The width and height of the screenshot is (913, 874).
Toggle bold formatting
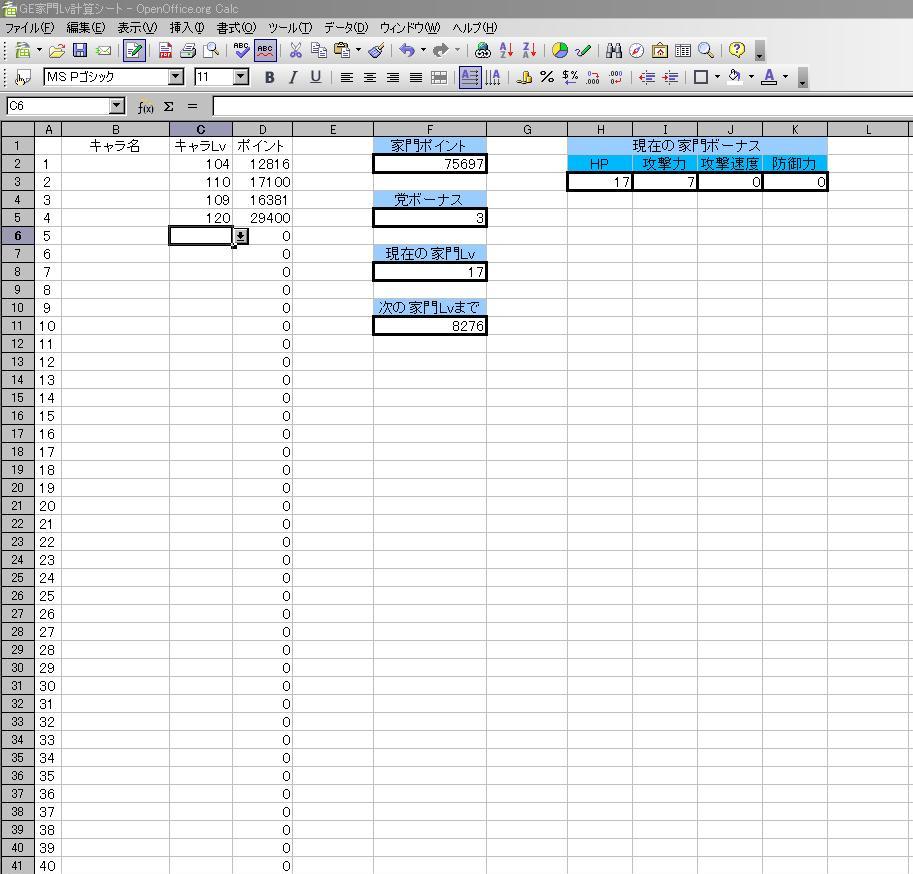(x=269, y=77)
